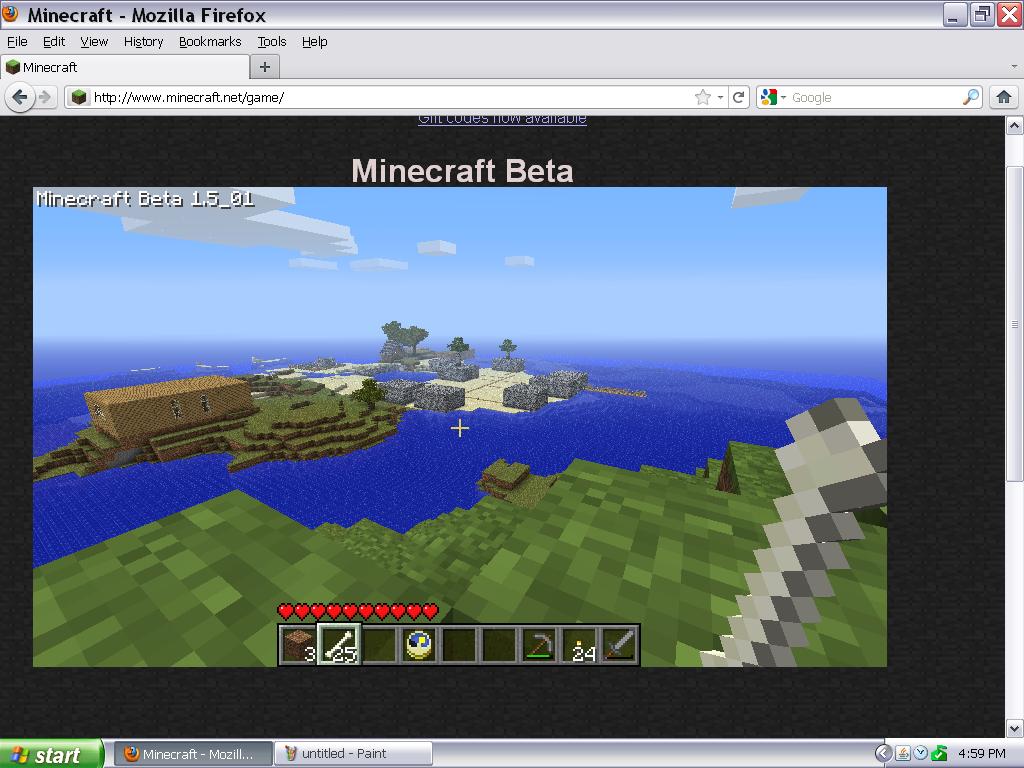
Task: Select the torch stack of 24
Action: click(579, 645)
